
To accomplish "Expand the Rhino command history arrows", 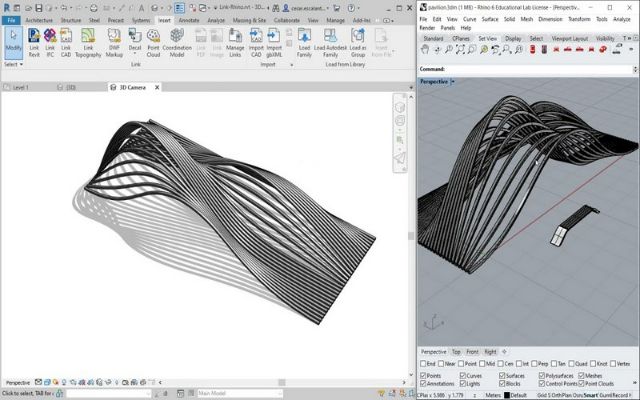I will 635,69.
